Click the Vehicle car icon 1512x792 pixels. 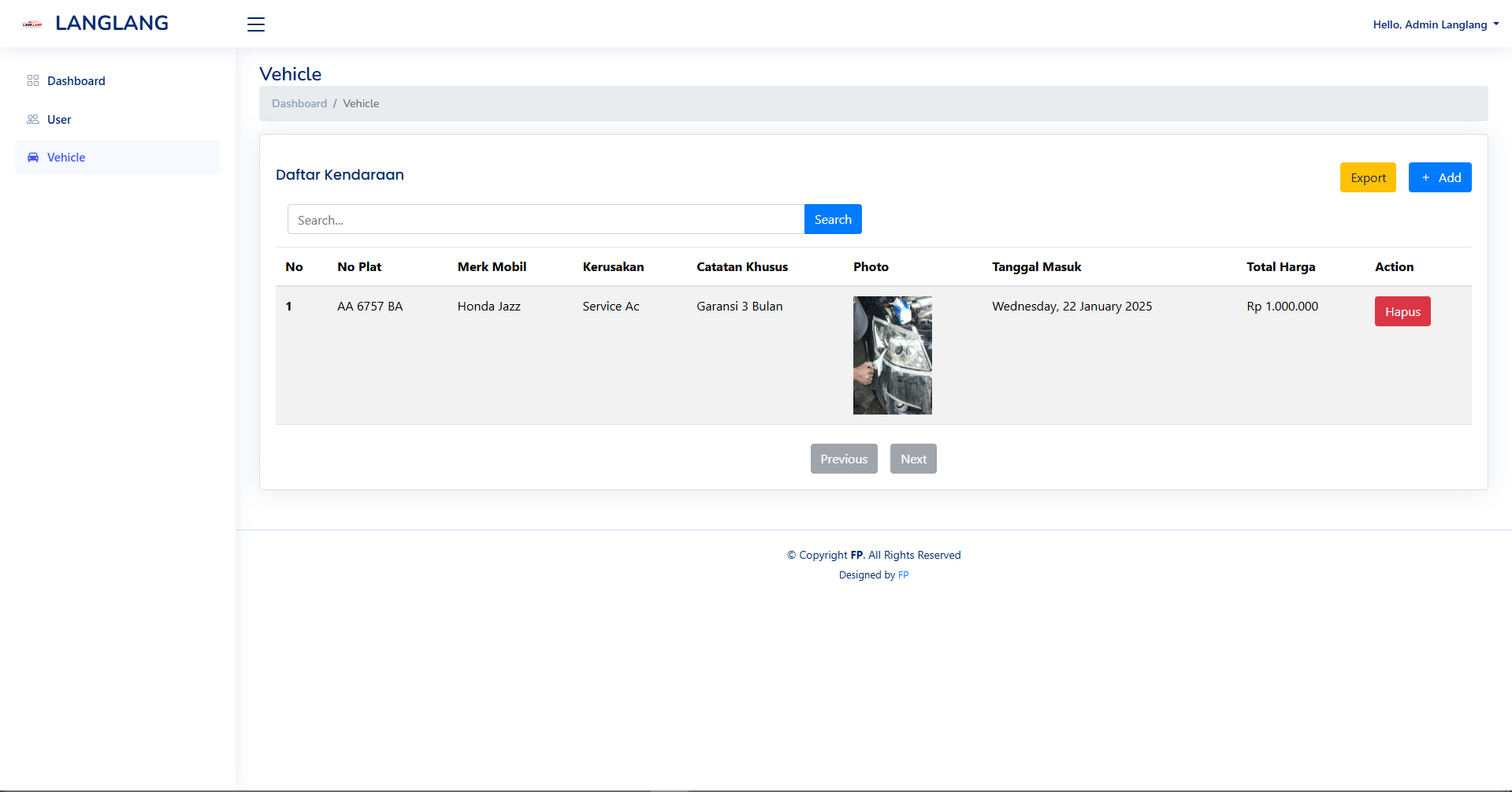click(33, 158)
